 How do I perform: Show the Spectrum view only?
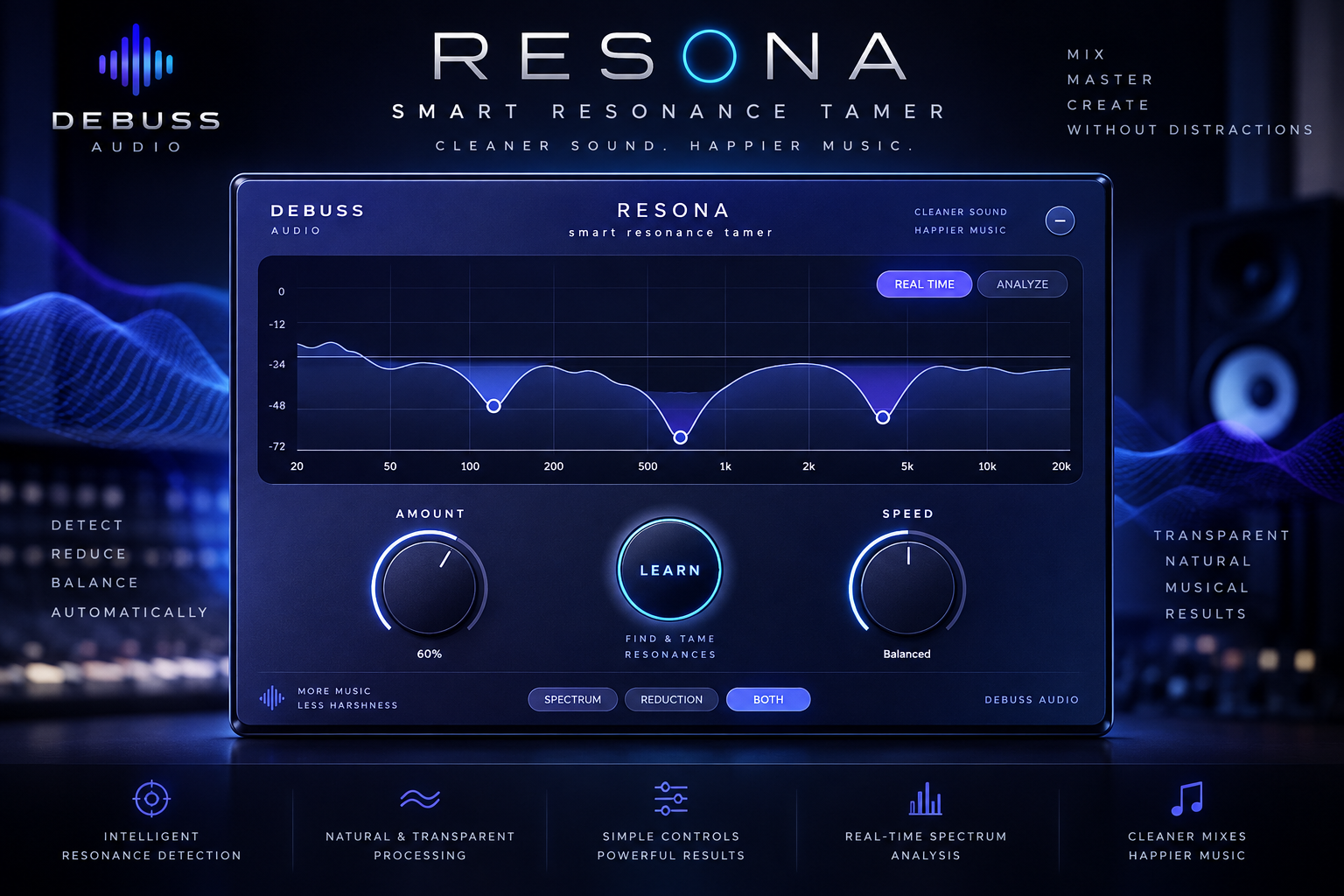click(572, 699)
